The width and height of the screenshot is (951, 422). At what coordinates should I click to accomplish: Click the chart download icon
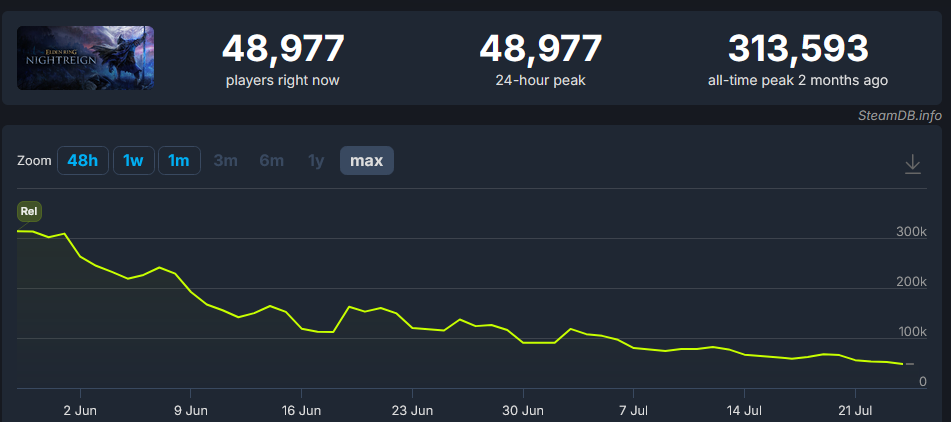click(912, 164)
